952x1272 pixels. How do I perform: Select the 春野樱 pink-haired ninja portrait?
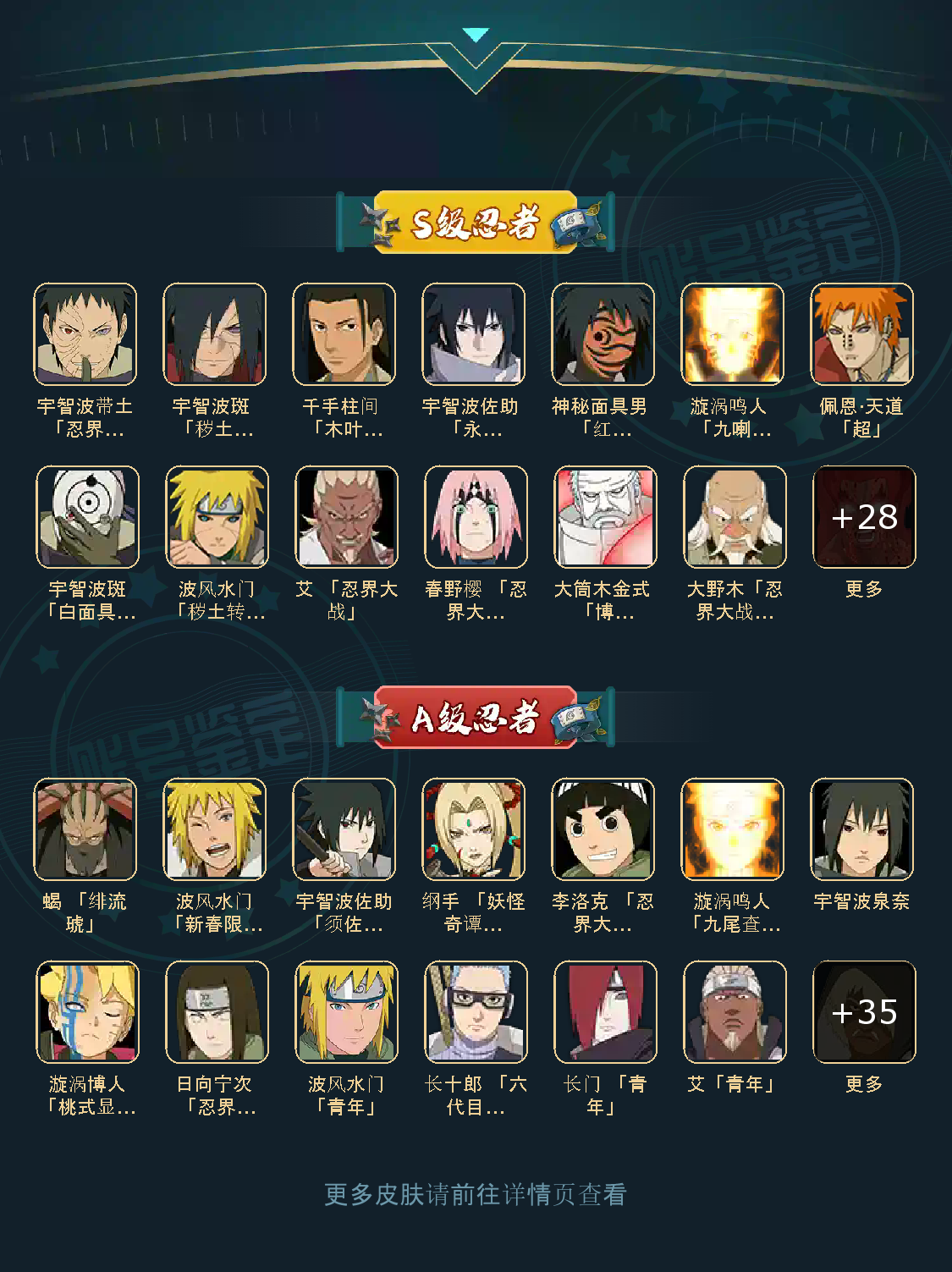click(476, 516)
